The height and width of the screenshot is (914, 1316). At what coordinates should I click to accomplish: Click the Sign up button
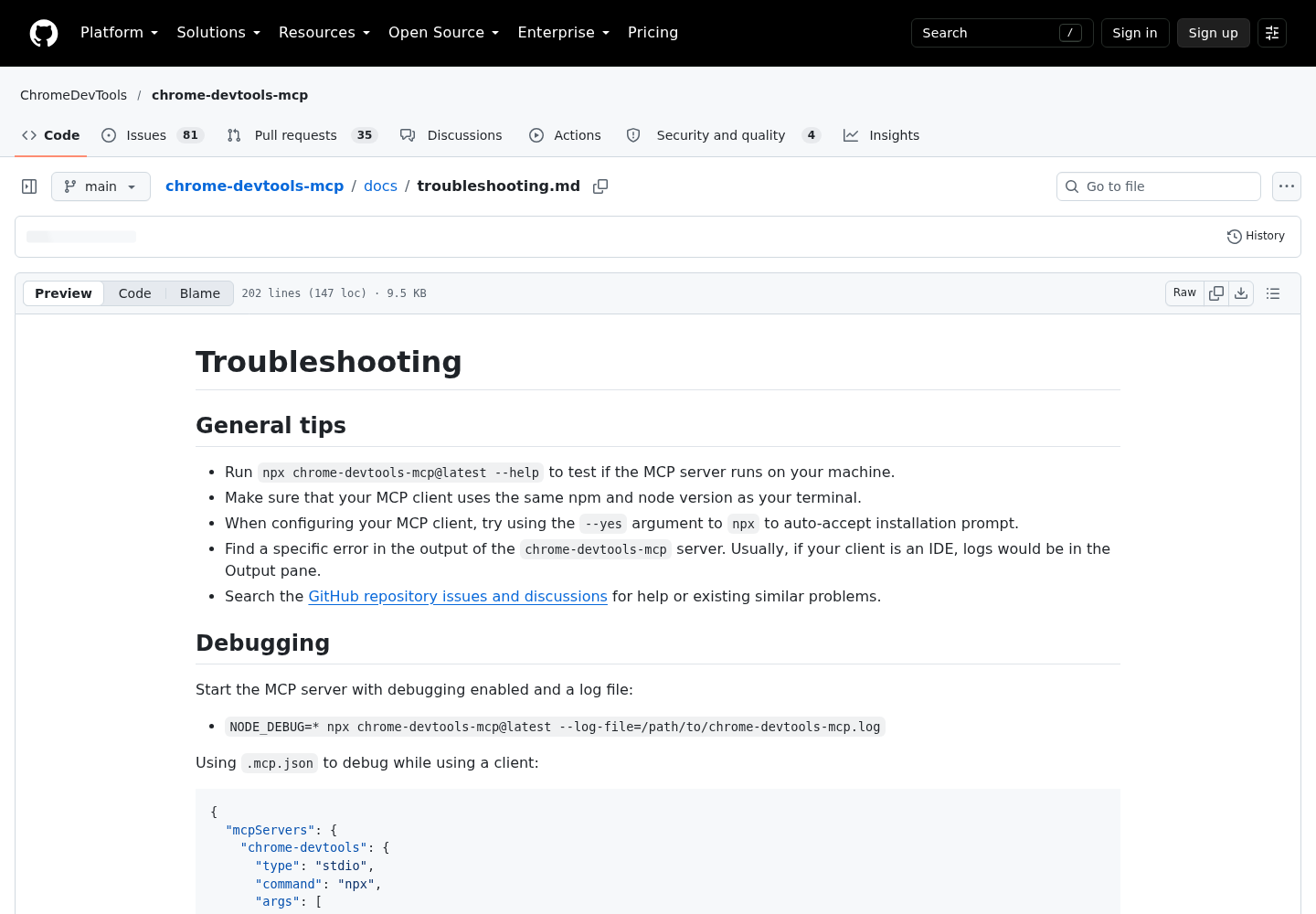tap(1214, 33)
